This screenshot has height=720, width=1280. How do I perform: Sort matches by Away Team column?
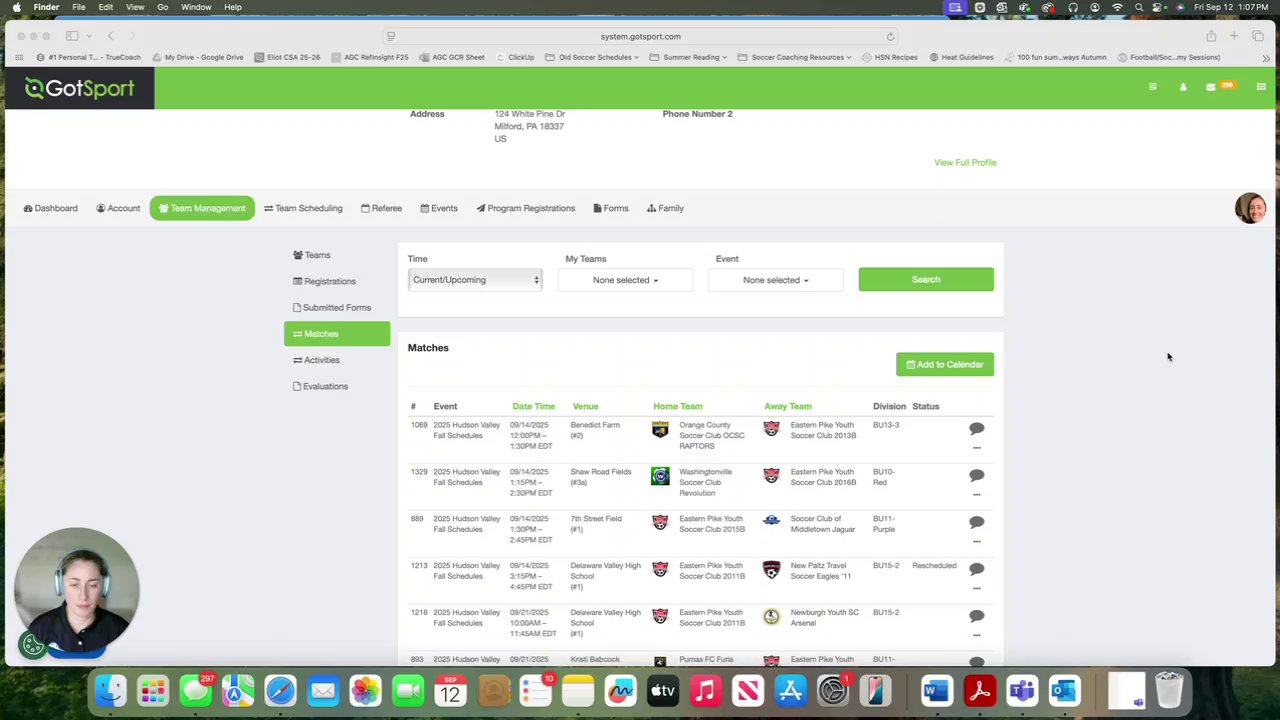click(x=787, y=406)
